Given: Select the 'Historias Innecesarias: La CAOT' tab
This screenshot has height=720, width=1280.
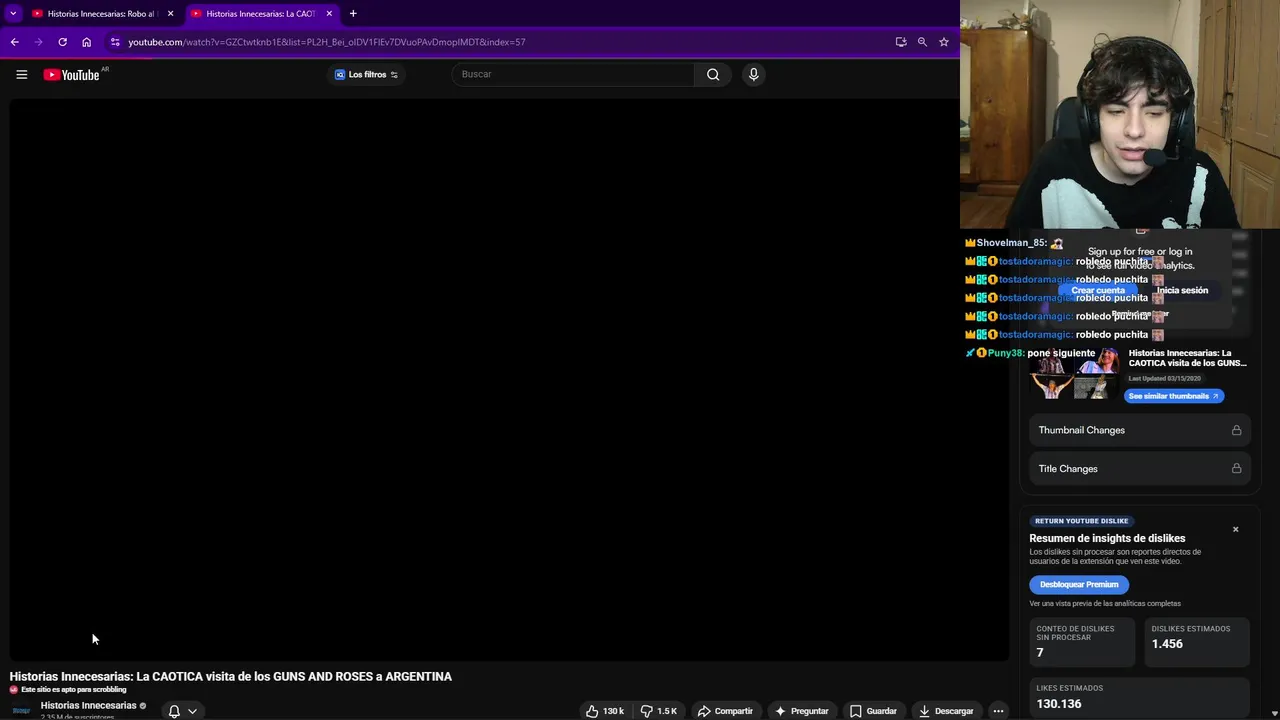Looking at the screenshot, I should [x=260, y=14].
